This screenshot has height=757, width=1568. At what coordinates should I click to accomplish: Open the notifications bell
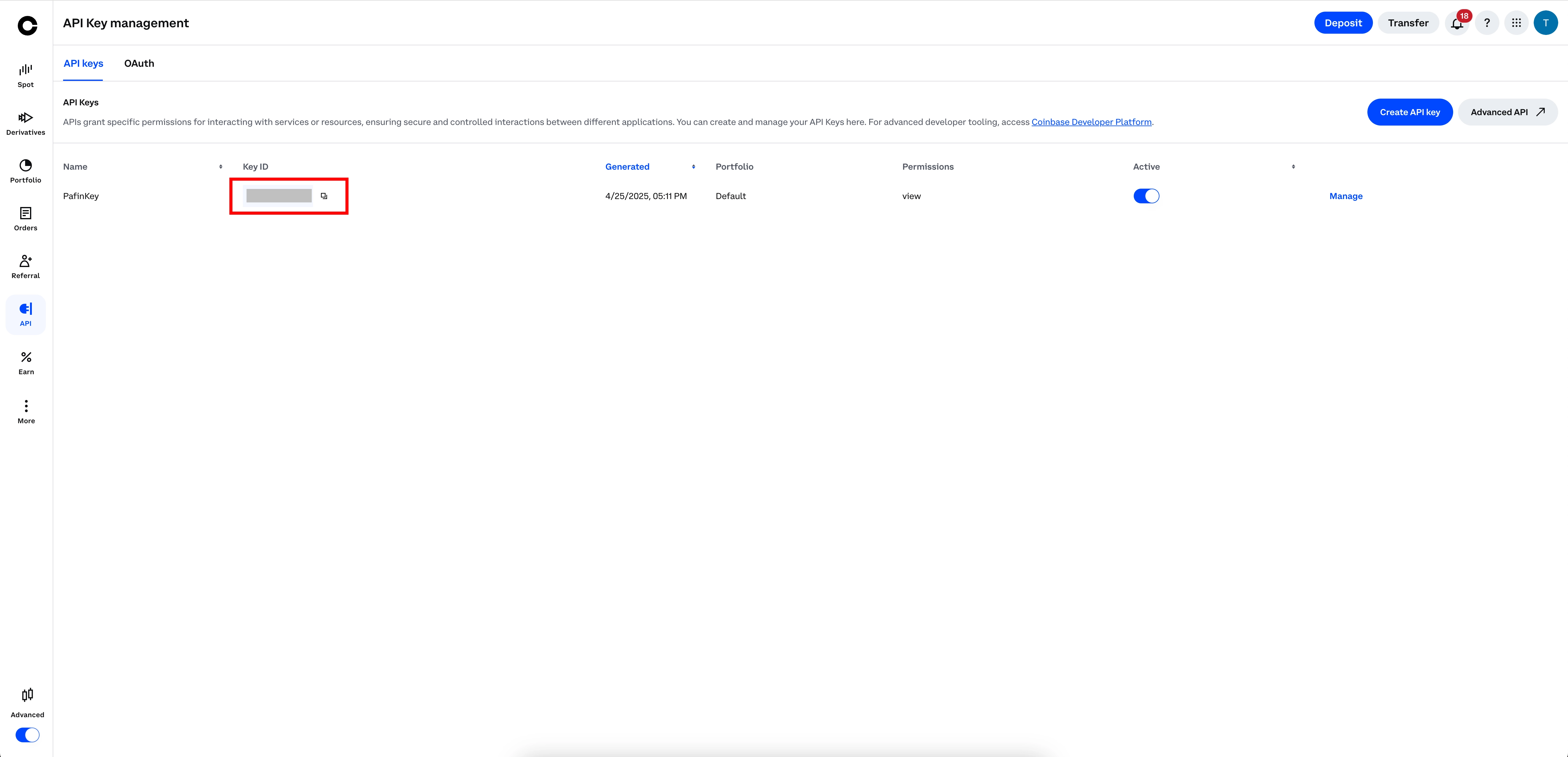tap(1456, 23)
